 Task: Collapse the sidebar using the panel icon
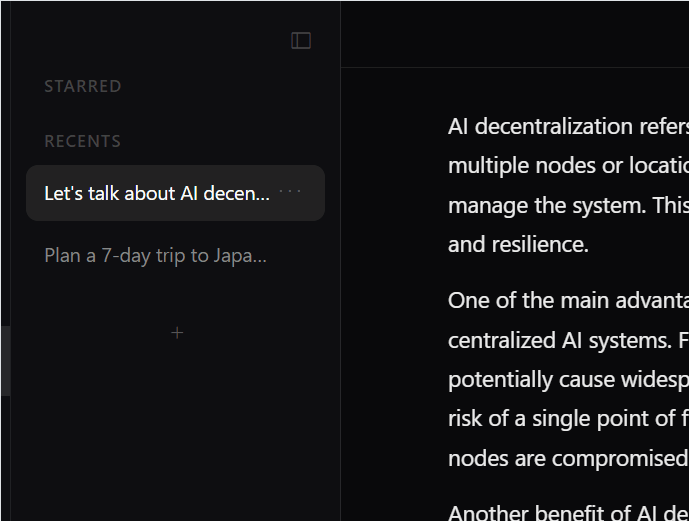[x=301, y=40]
